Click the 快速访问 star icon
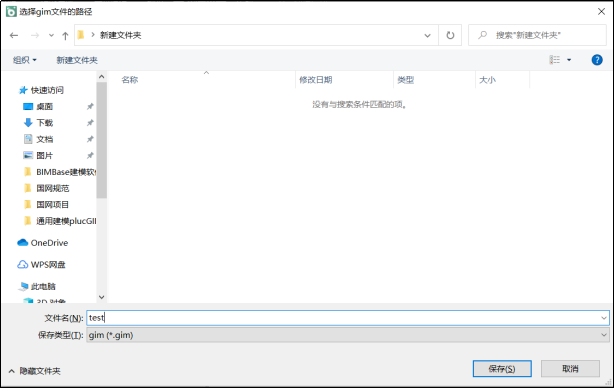 [x=23, y=90]
